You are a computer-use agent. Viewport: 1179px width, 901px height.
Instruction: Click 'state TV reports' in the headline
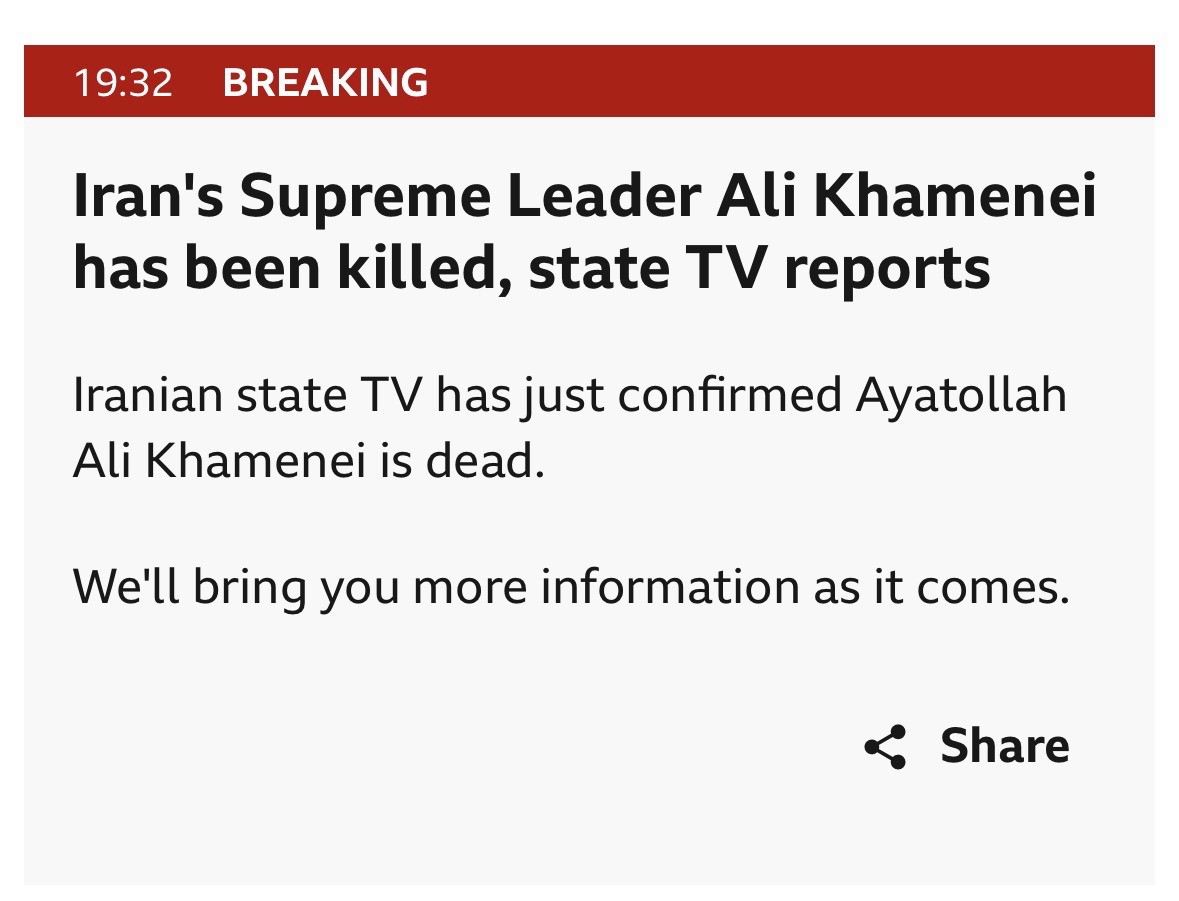tap(760, 267)
